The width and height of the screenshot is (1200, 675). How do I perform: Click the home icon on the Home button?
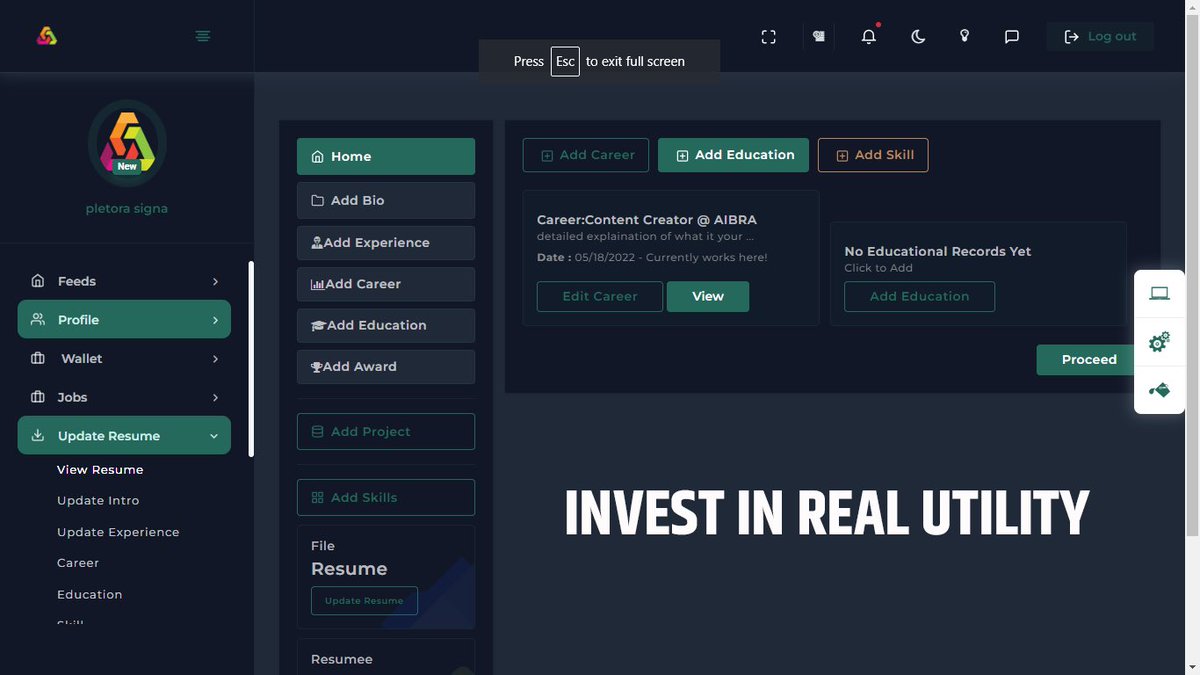tap(318, 157)
